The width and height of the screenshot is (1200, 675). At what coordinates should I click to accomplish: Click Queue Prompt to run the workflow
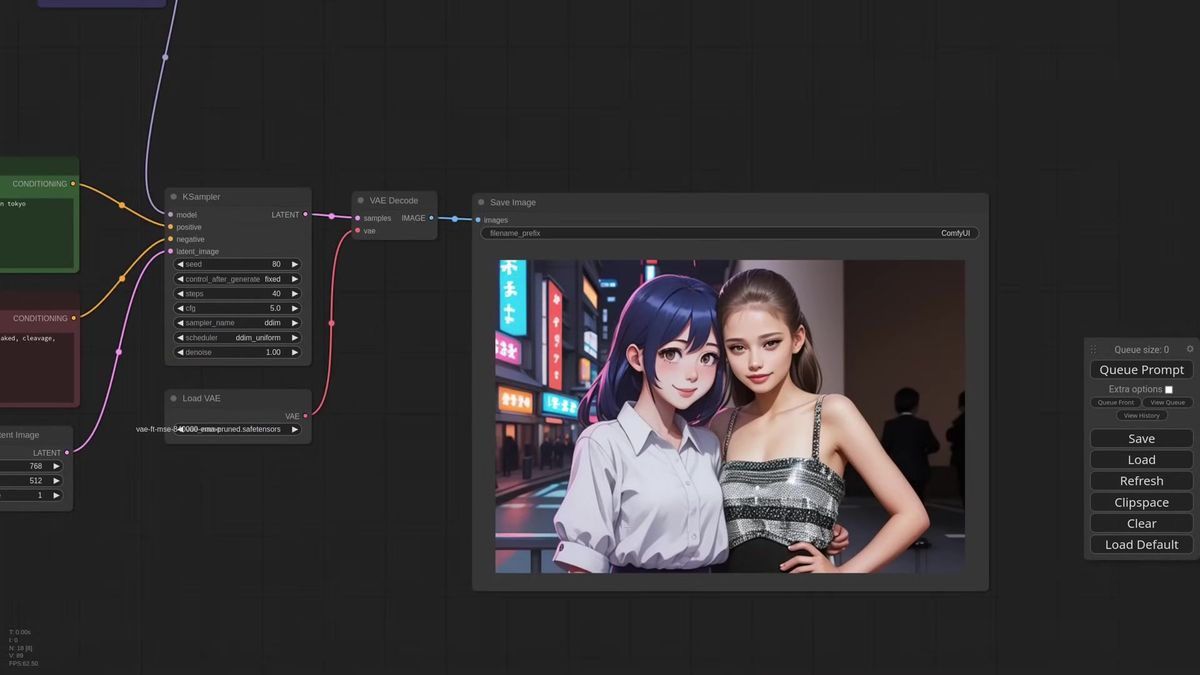(x=1141, y=370)
